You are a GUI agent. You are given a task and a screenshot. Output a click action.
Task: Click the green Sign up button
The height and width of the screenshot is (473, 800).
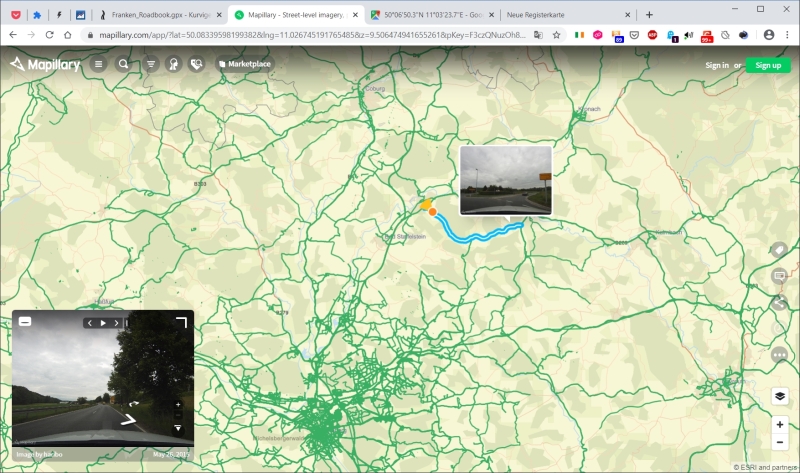[x=768, y=65]
